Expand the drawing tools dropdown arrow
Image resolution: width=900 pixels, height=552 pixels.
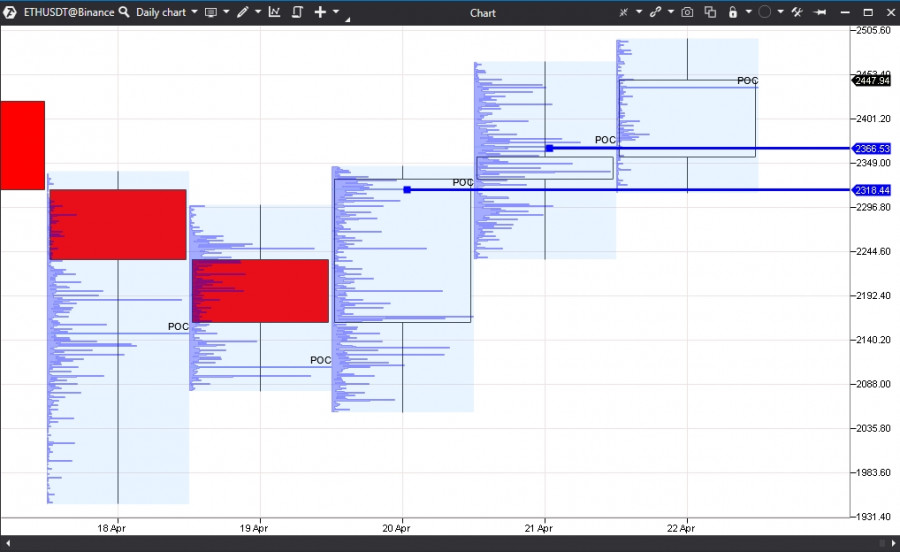click(258, 12)
